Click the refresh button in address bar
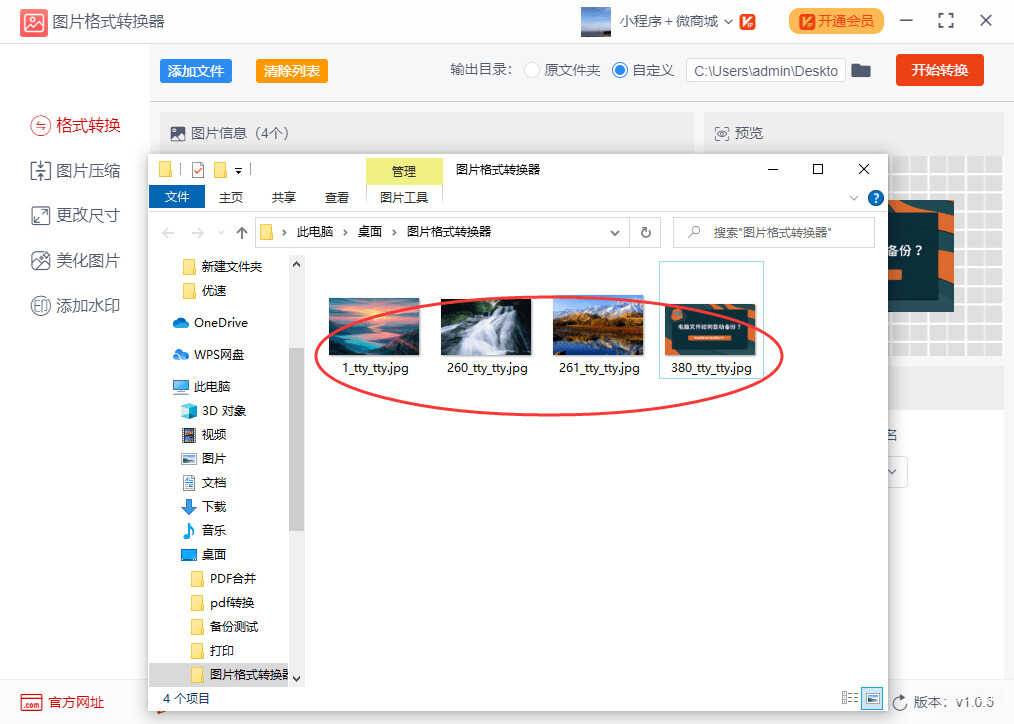This screenshot has height=724, width=1014. [x=645, y=232]
